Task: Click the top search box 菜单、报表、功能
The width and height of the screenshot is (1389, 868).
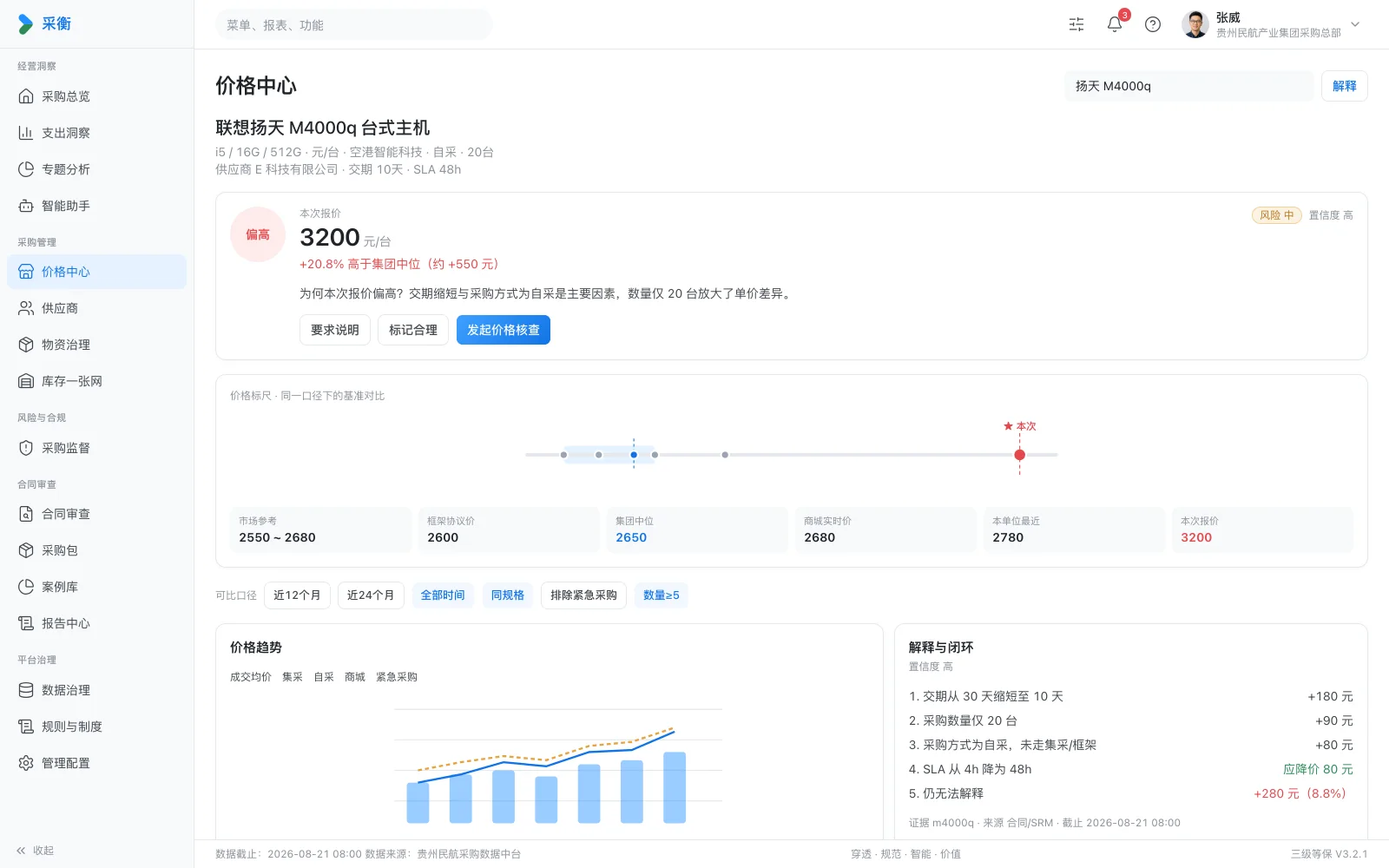Action: 354,25
